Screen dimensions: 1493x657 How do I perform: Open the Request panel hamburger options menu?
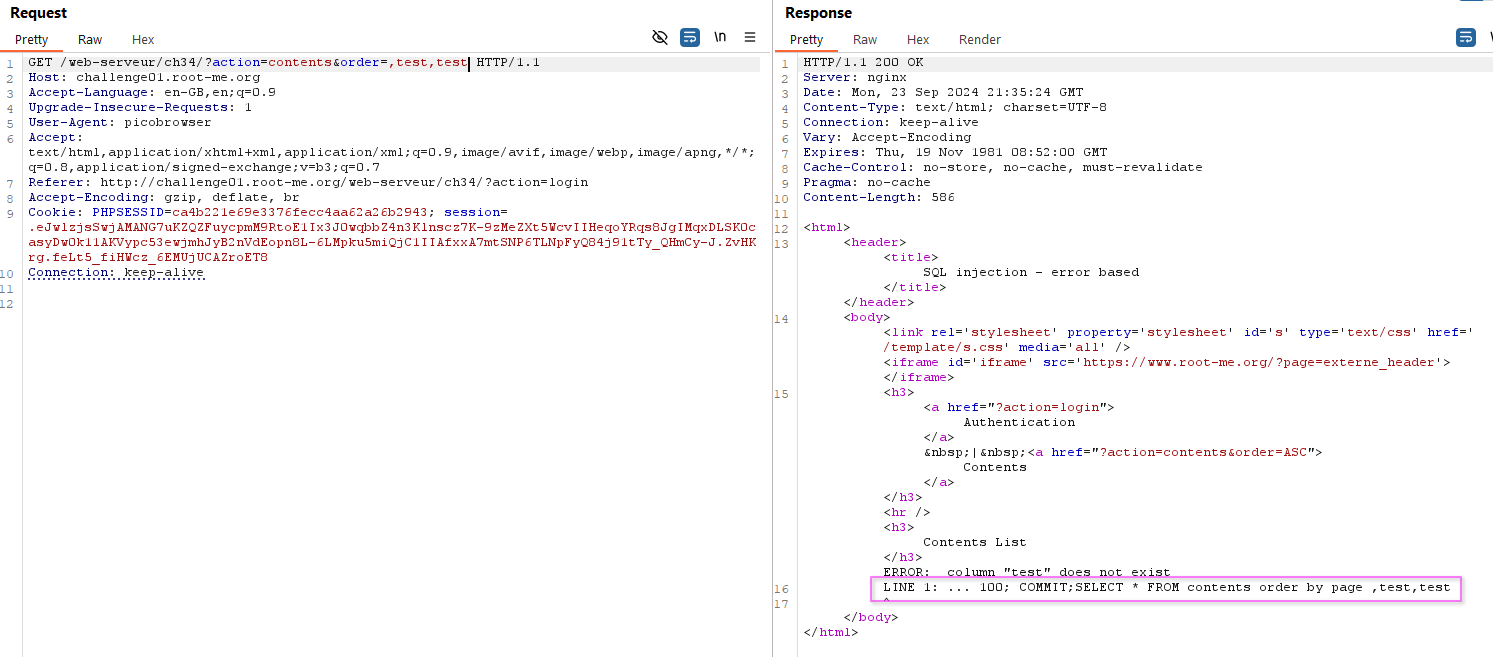[750, 38]
